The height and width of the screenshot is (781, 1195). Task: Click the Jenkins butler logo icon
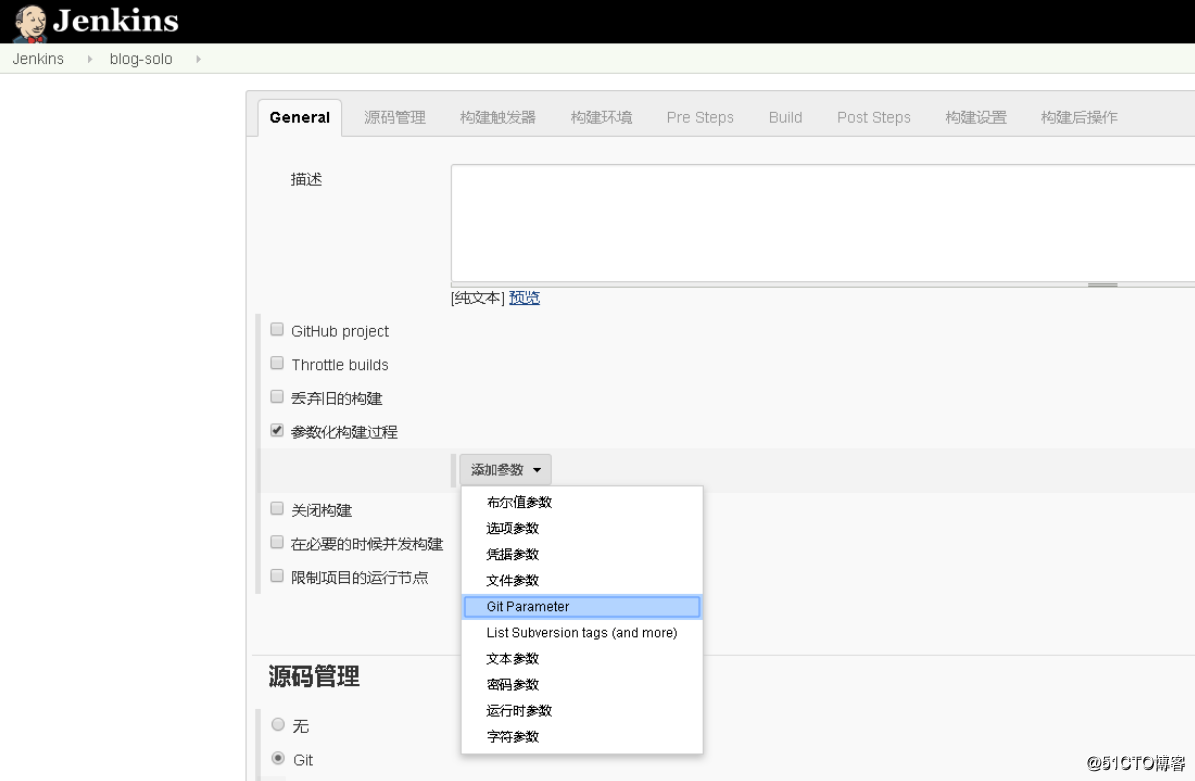click(x=30, y=23)
